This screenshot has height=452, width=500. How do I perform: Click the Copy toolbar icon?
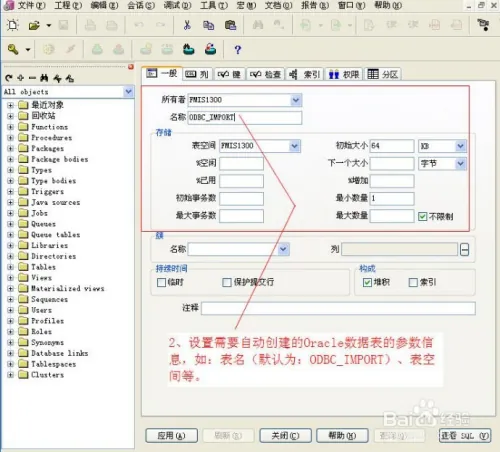coord(209,25)
